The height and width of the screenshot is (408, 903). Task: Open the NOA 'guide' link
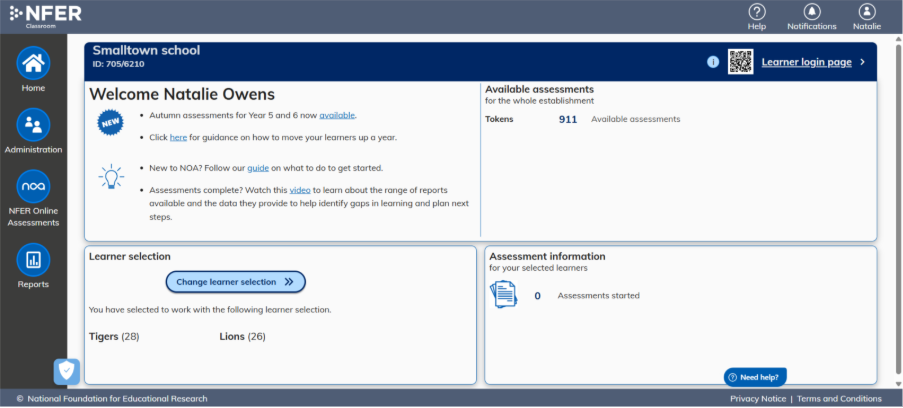(258, 168)
